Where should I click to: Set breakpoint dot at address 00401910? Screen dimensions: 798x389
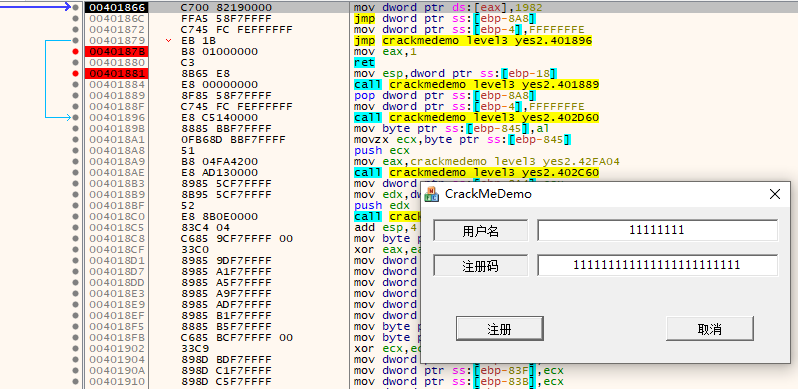coord(76,381)
